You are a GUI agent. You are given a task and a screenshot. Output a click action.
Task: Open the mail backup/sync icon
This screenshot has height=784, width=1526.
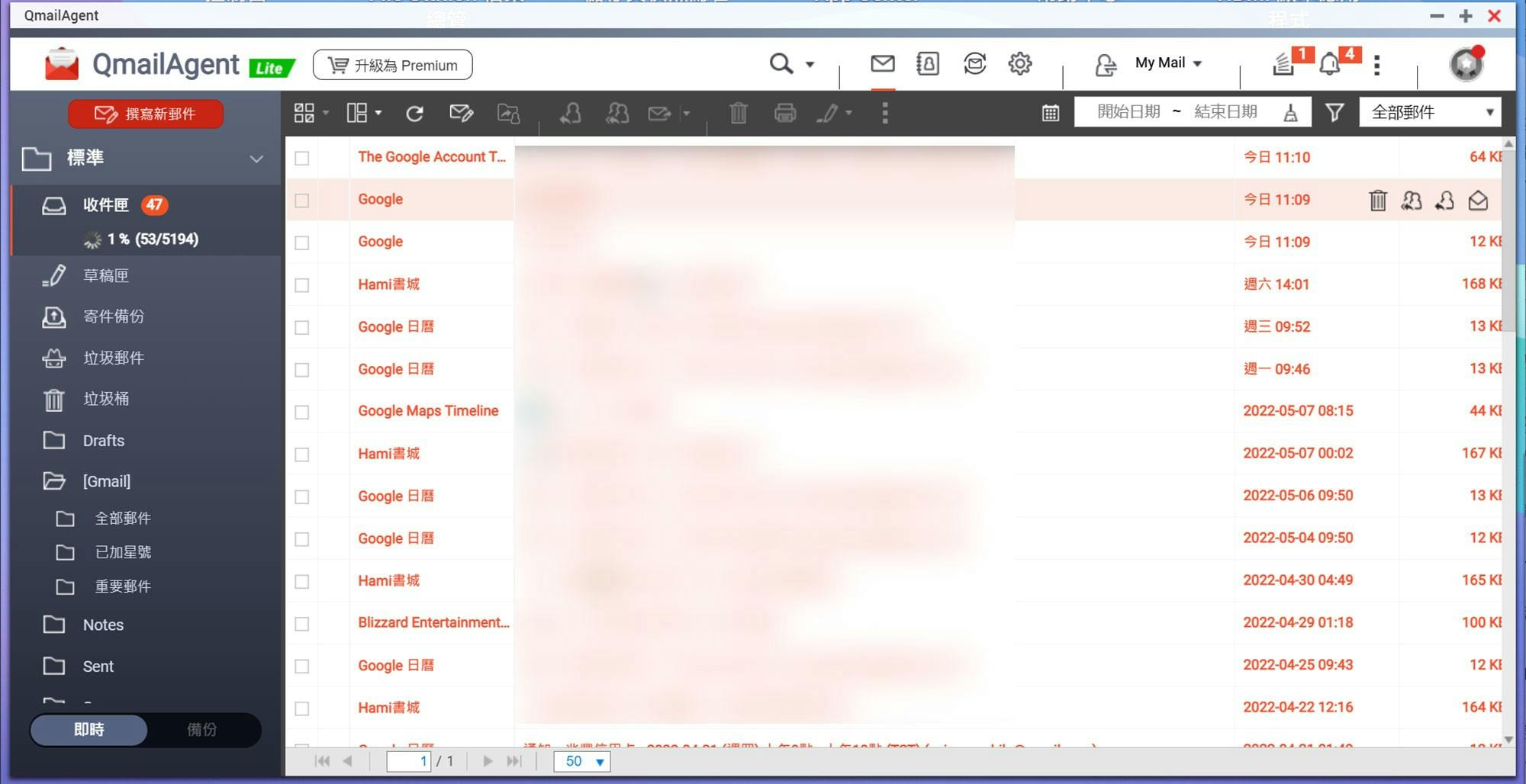click(x=974, y=64)
